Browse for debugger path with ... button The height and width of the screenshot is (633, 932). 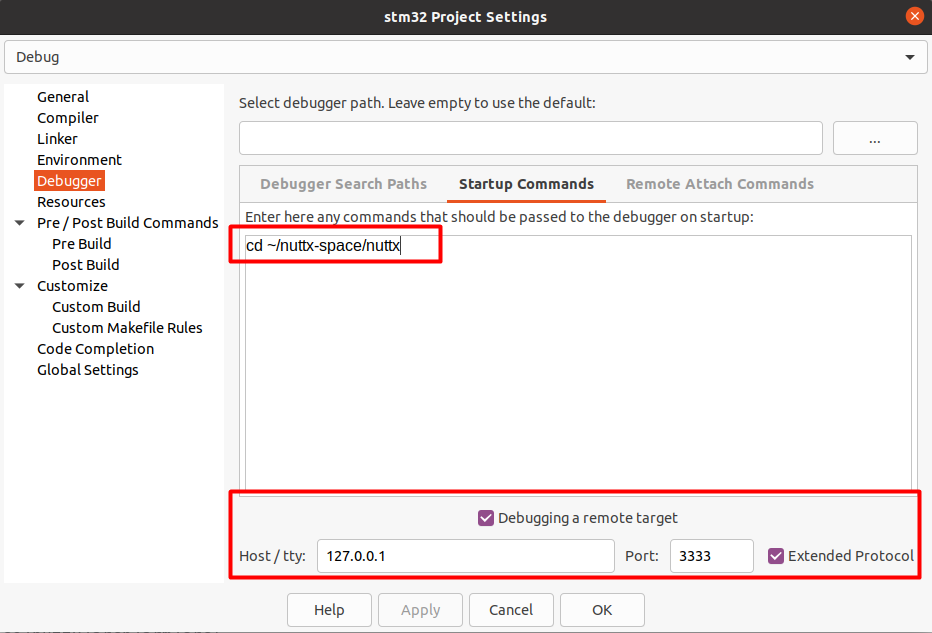pos(875,138)
